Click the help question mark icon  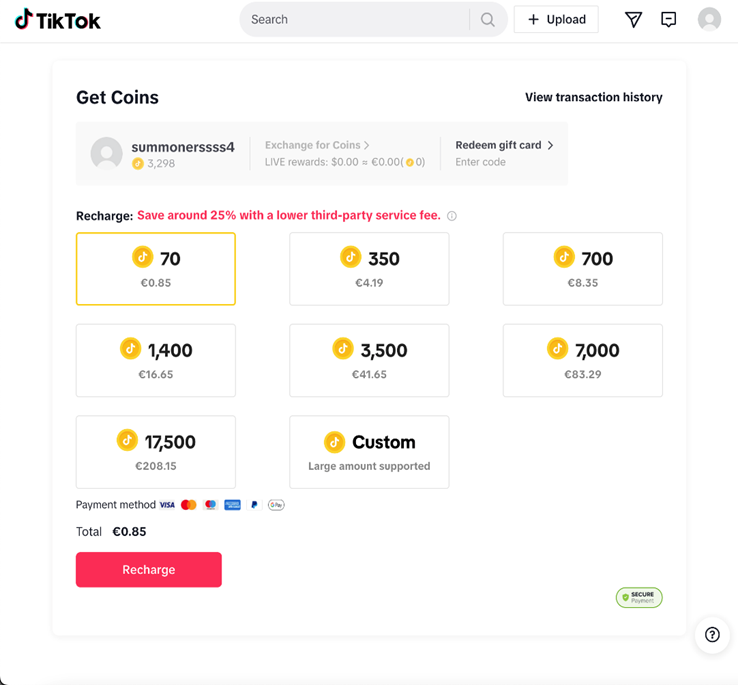click(712, 635)
